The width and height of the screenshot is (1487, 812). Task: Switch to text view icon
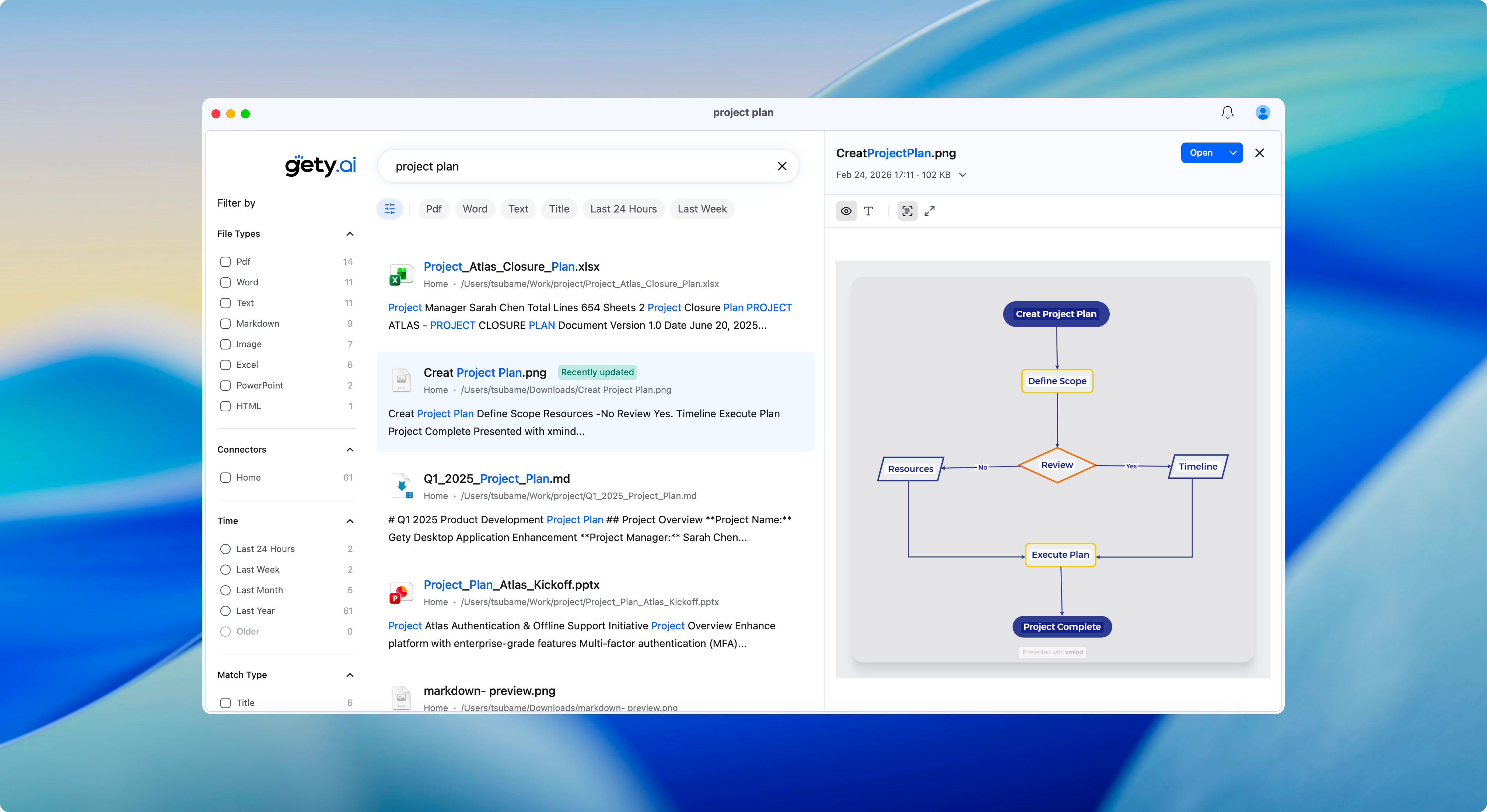pyautogui.click(x=868, y=211)
